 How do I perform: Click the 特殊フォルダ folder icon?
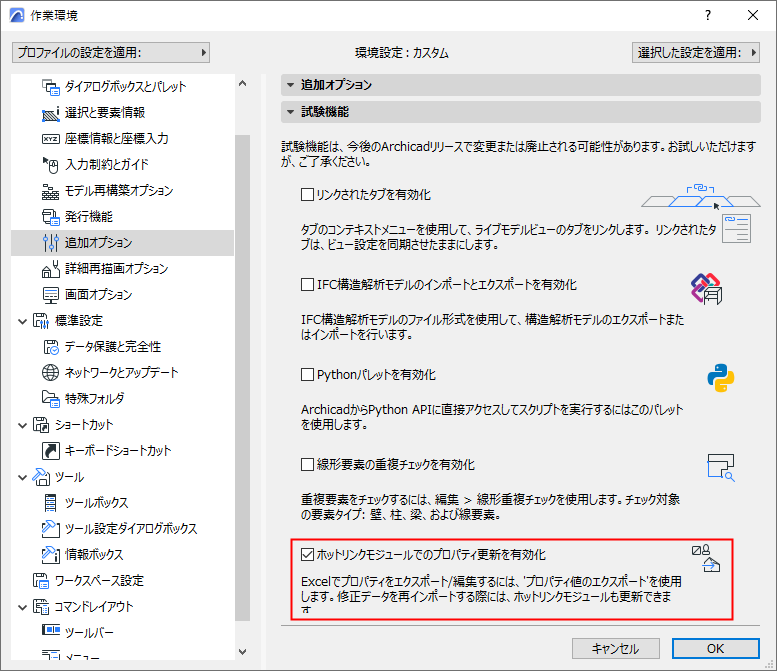(51, 398)
